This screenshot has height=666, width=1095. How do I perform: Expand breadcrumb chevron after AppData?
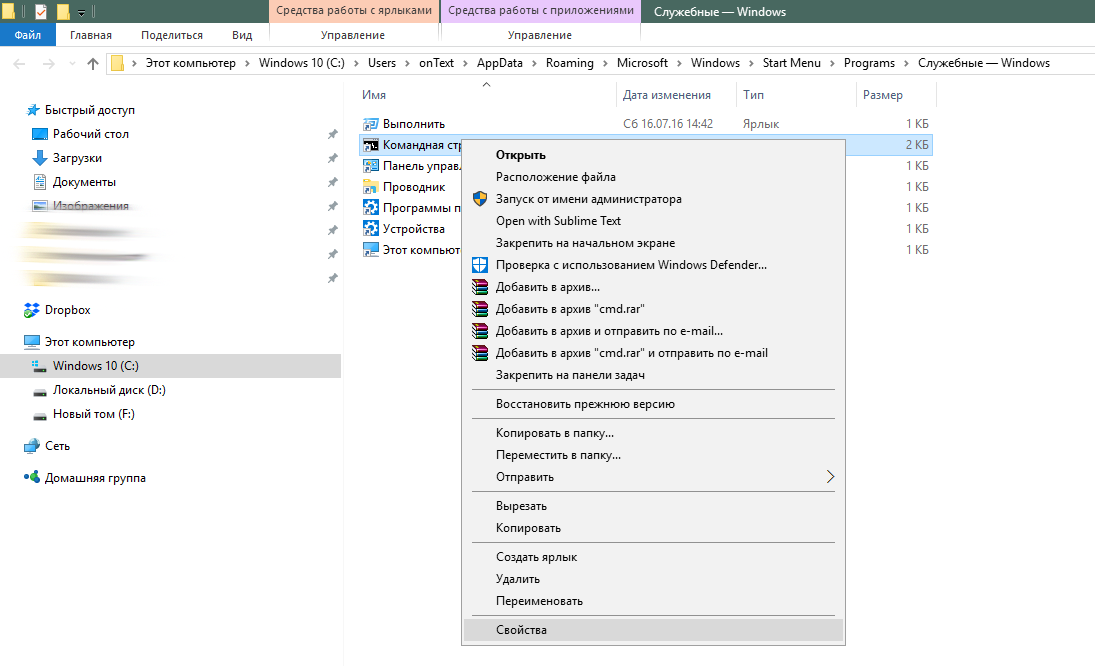(x=534, y=64)
